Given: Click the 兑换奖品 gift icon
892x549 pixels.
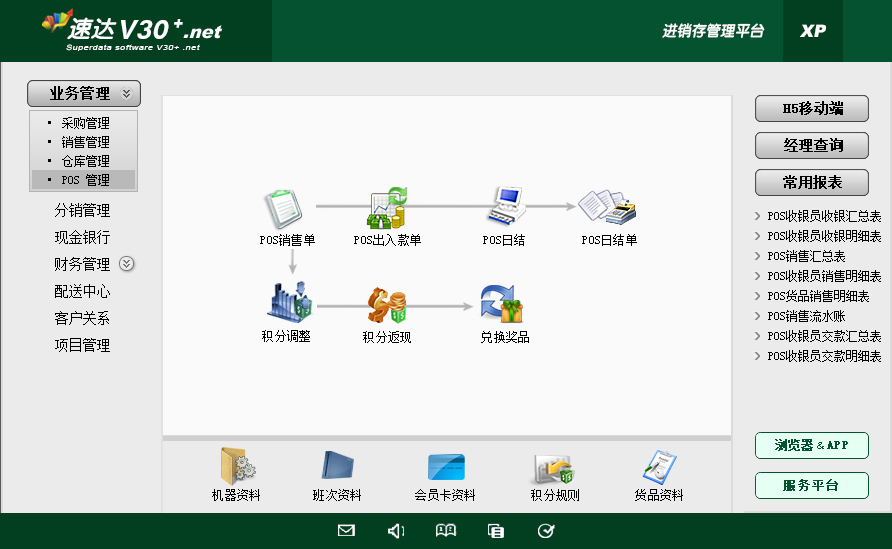Looking at the screenshot, I should click(x=503, y=304).
